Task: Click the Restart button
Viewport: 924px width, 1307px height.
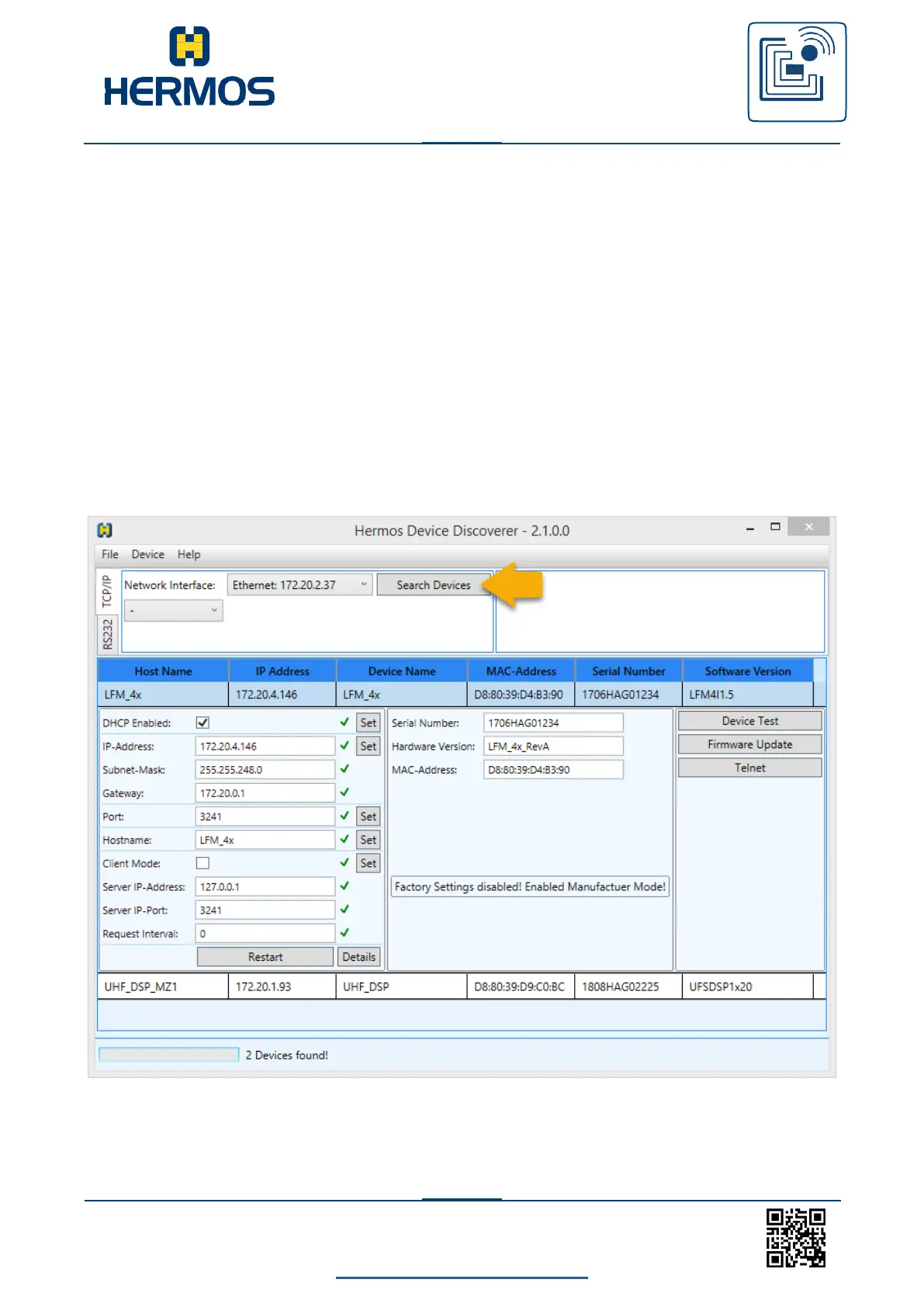Action: (x=265, y=957)
